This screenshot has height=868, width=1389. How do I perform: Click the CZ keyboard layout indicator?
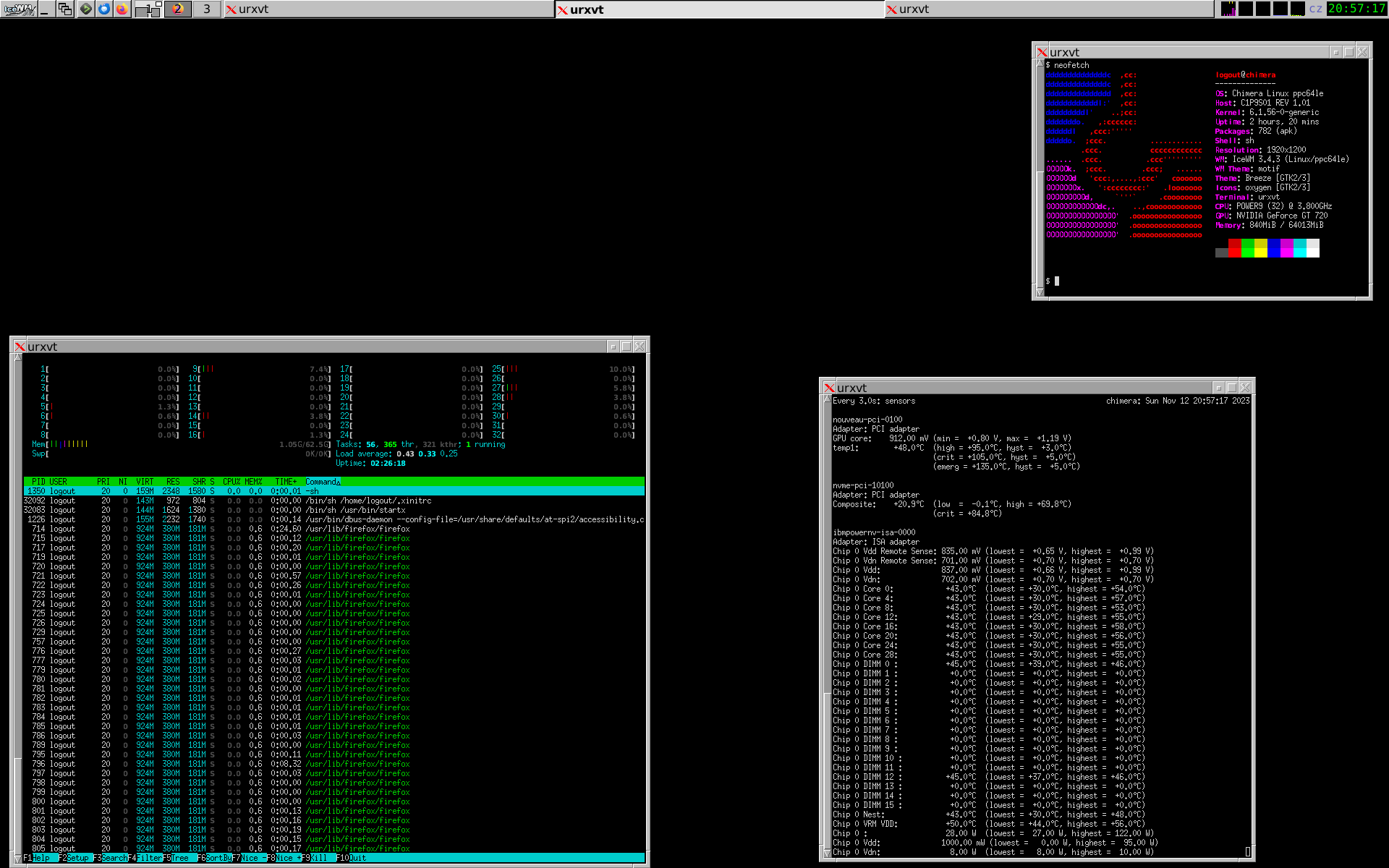[x=1315, y=9]
